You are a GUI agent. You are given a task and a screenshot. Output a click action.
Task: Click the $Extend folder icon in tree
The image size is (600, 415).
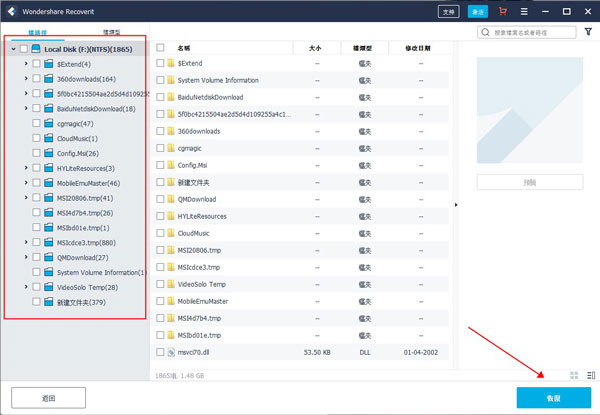(49, 63)
